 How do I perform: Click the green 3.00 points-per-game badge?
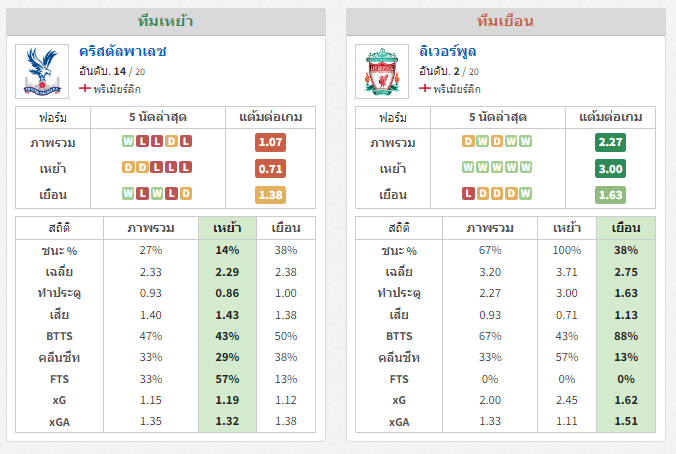pos(610,169)
